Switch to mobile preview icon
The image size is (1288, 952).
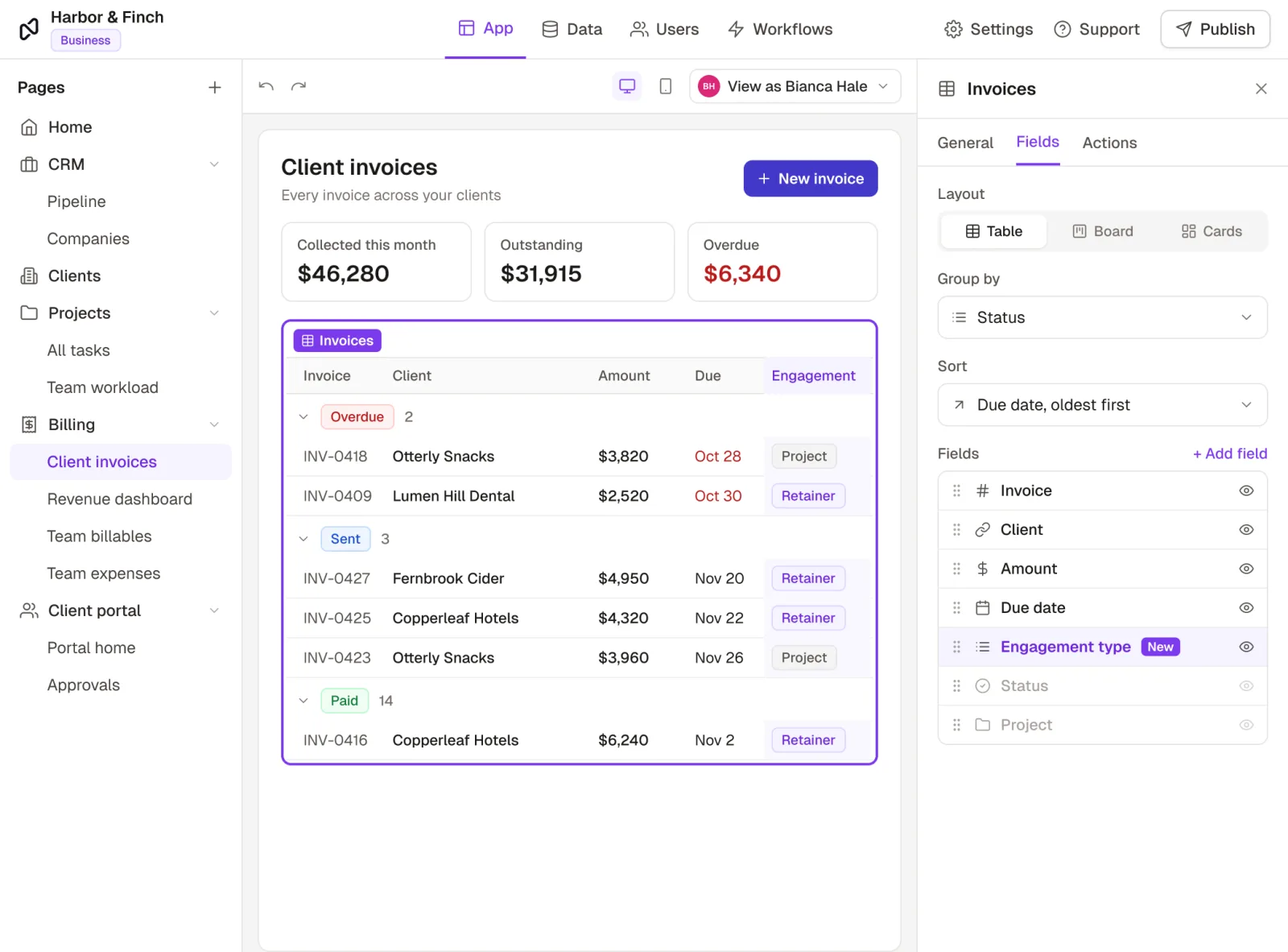(666, 86)
